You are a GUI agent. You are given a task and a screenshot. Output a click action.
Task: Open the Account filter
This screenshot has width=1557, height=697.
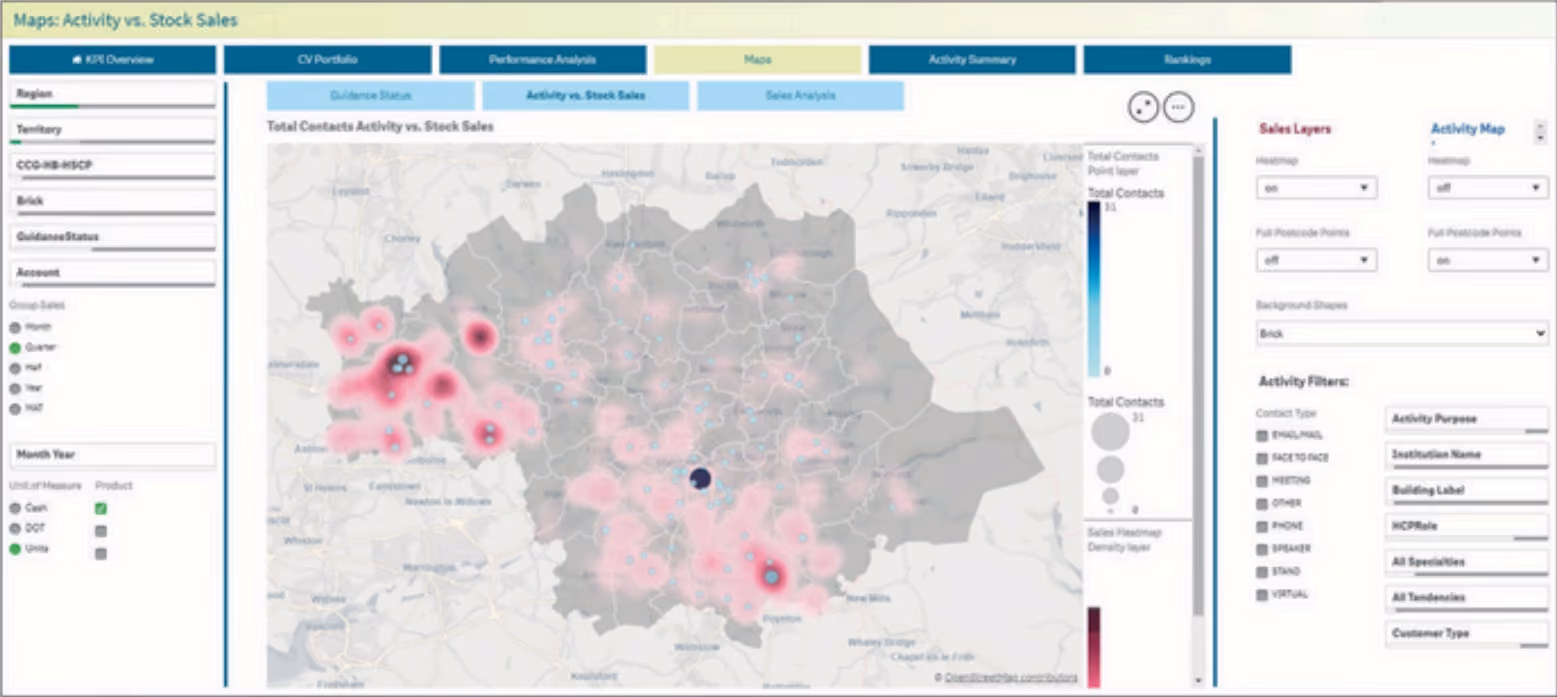click(113, 273)
